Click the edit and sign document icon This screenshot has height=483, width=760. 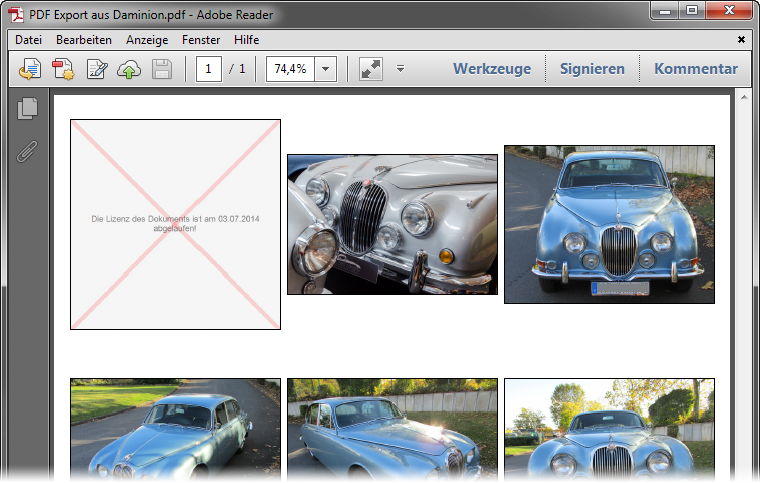point(97,69)
